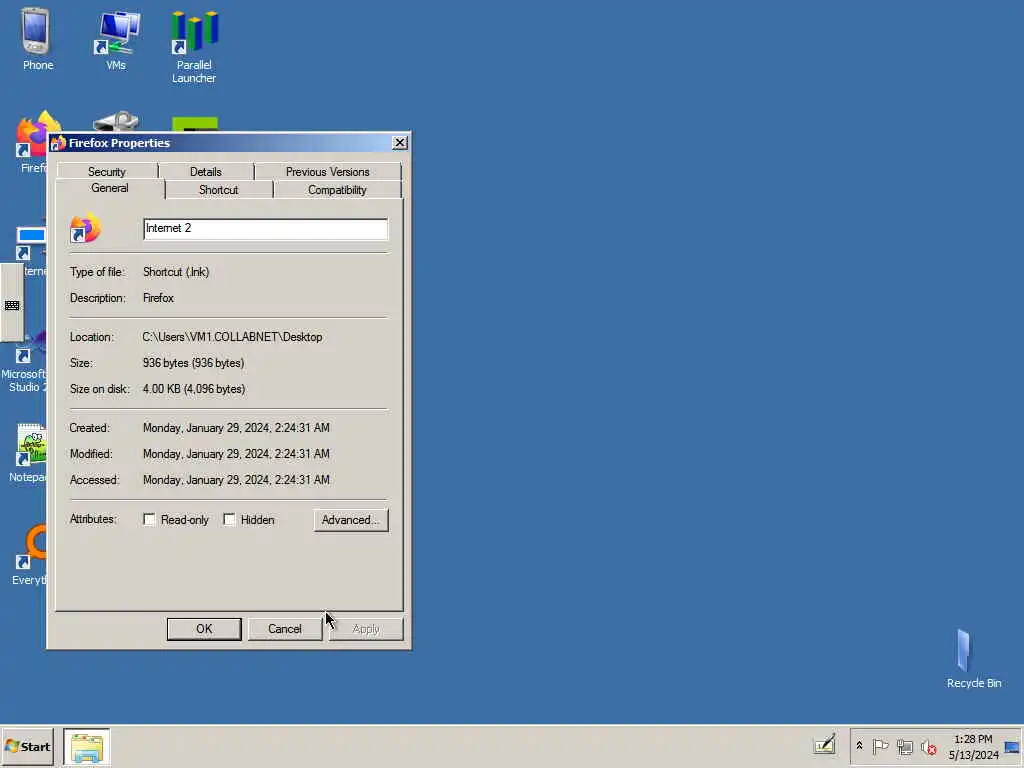Click the Accessed date value

[236, 480]
